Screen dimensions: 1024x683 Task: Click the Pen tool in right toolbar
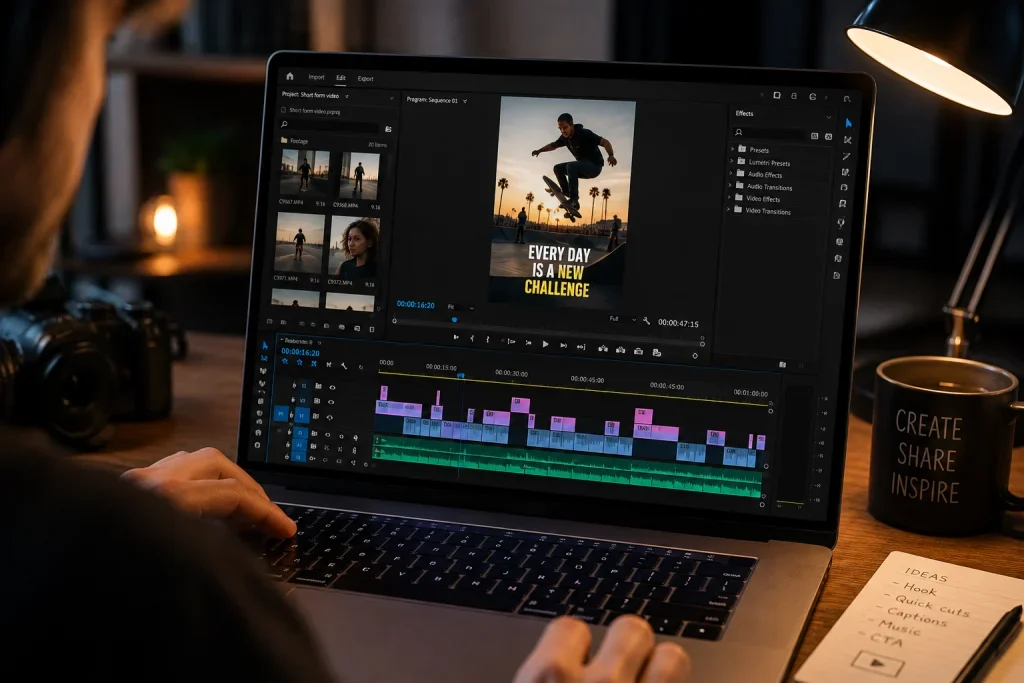[846, 156]
